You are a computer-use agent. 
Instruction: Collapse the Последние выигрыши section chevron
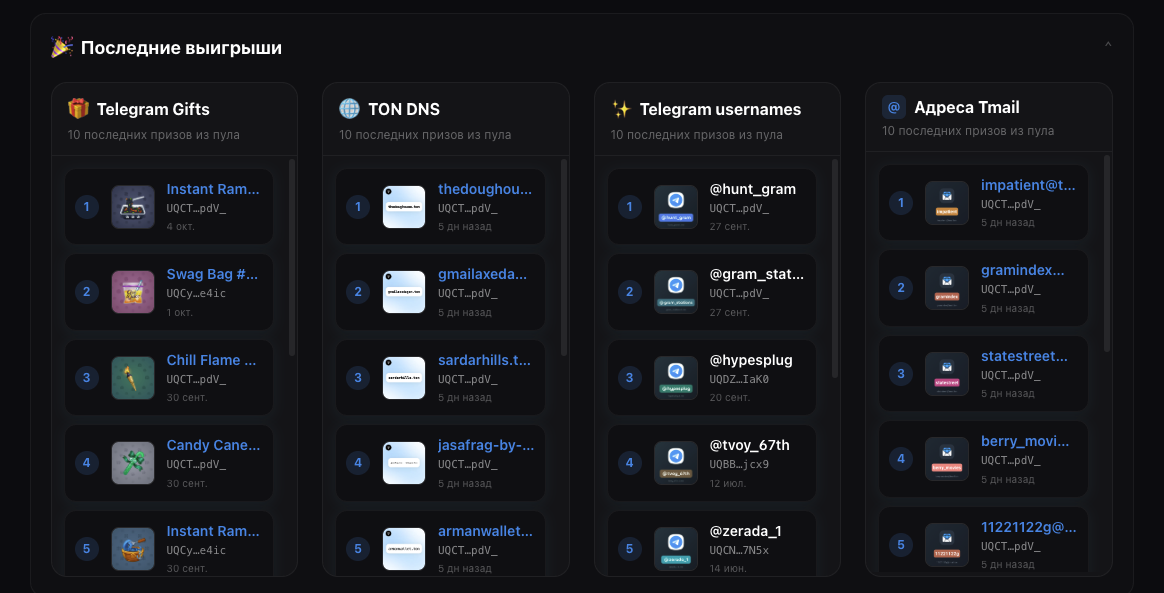pos(1108,45)
